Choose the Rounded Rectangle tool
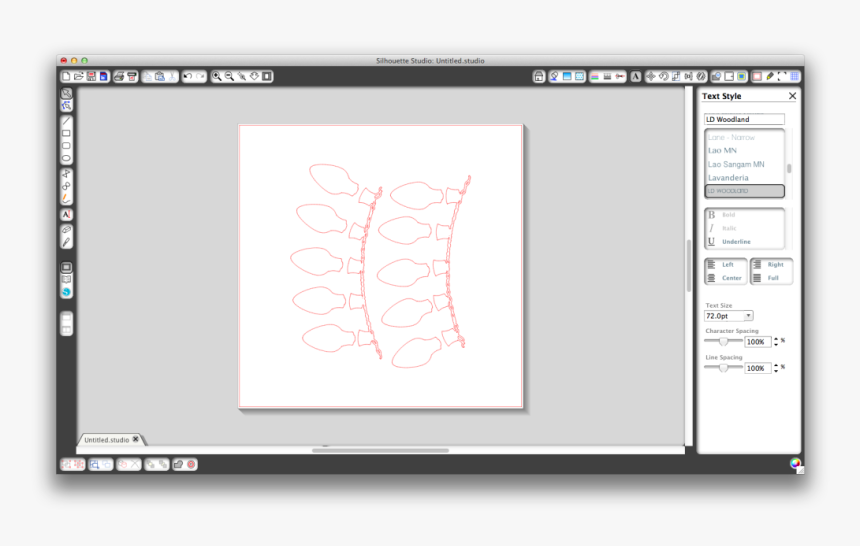The height and width of the screenshot is (546, 860). [66, 146]
